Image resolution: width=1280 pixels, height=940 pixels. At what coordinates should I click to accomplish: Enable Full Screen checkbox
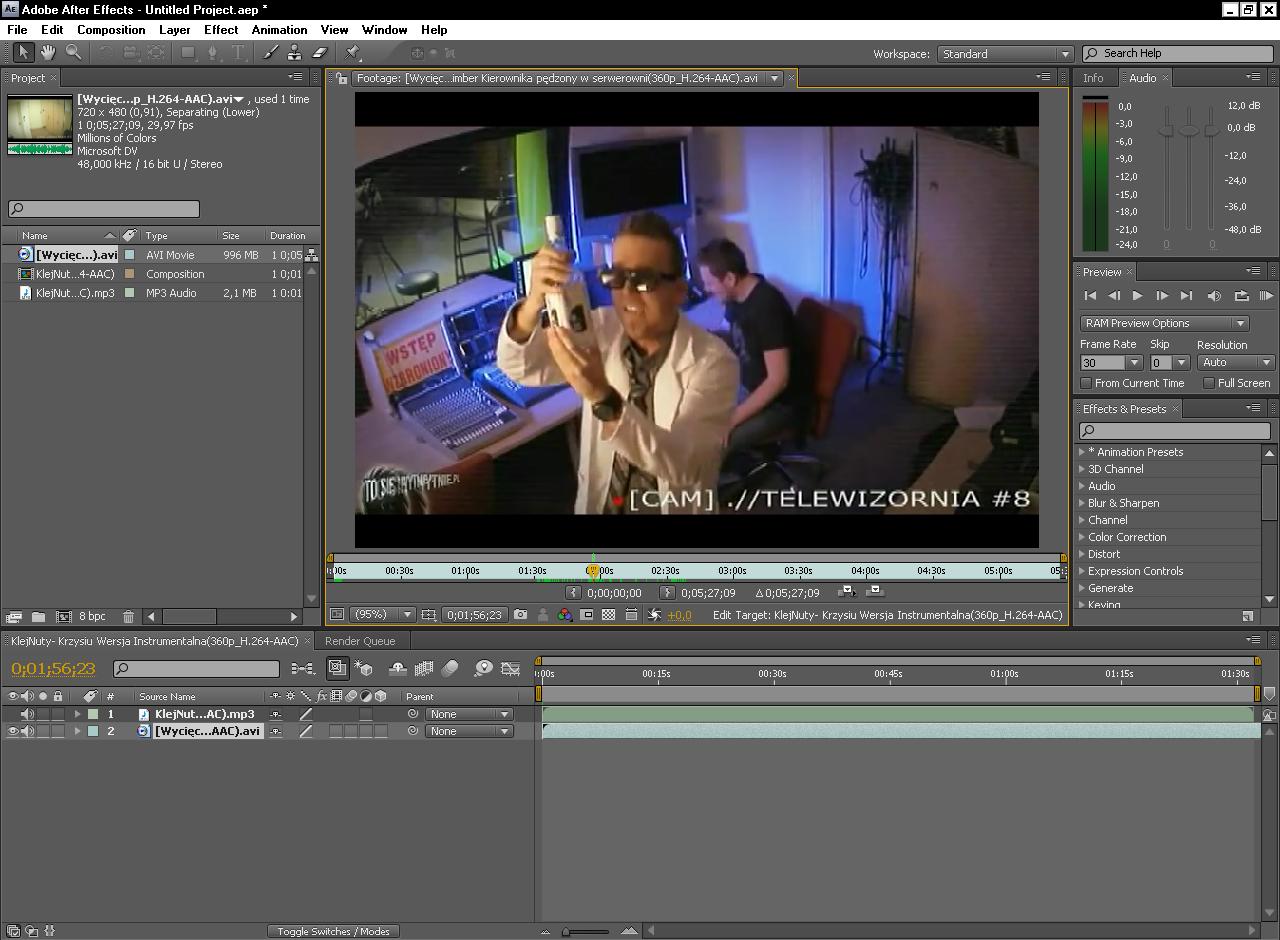tap(1209, 383)
